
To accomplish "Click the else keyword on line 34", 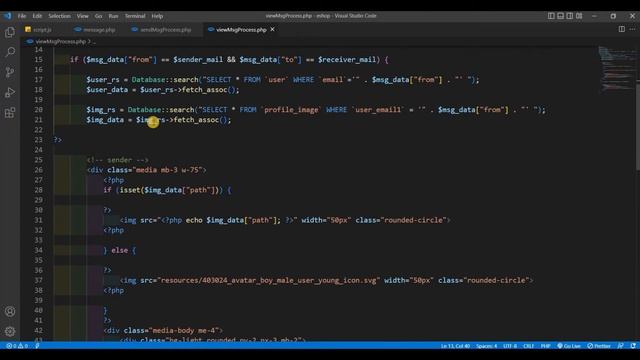I will click(119, 250).
